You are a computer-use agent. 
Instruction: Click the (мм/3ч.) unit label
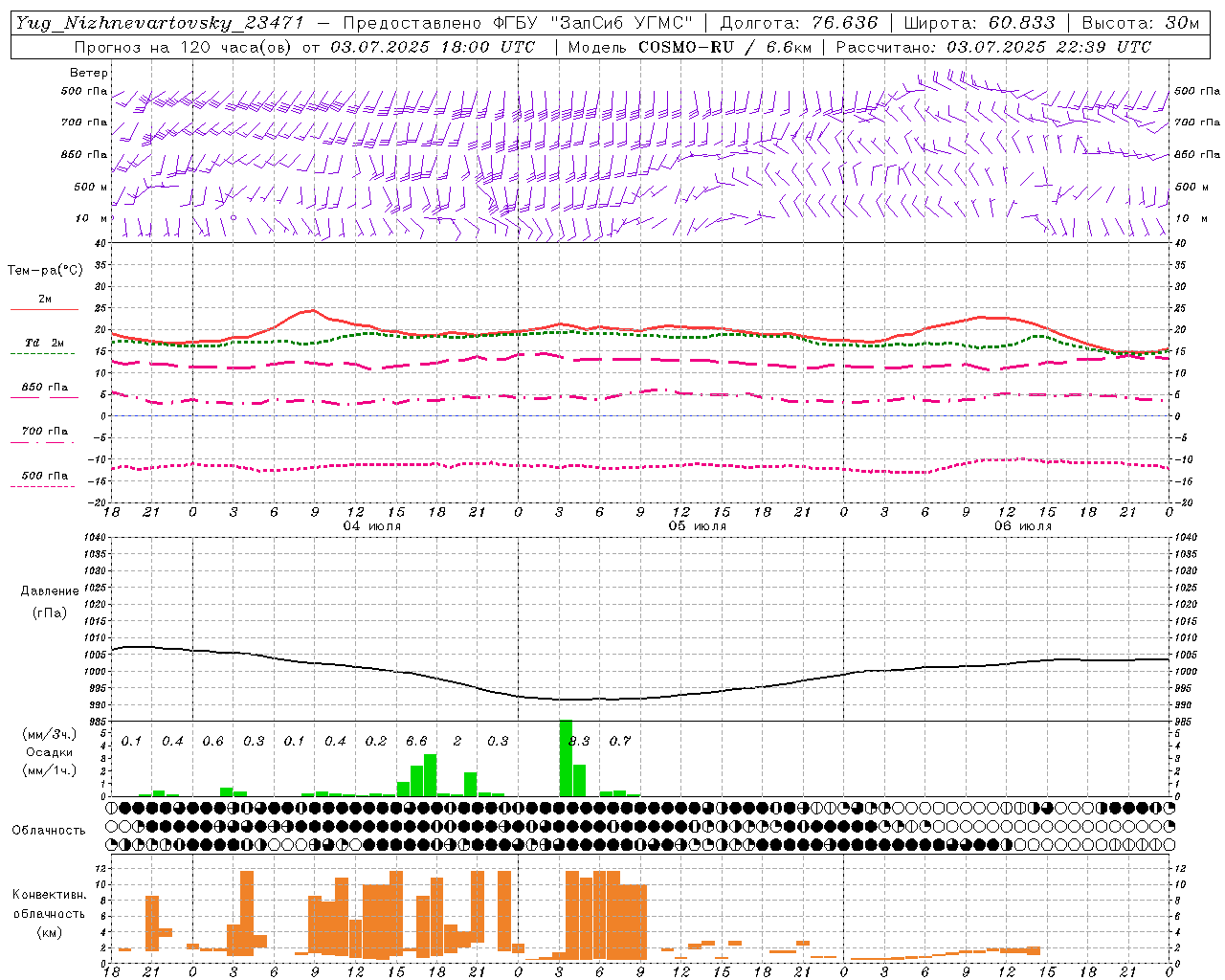50,734
